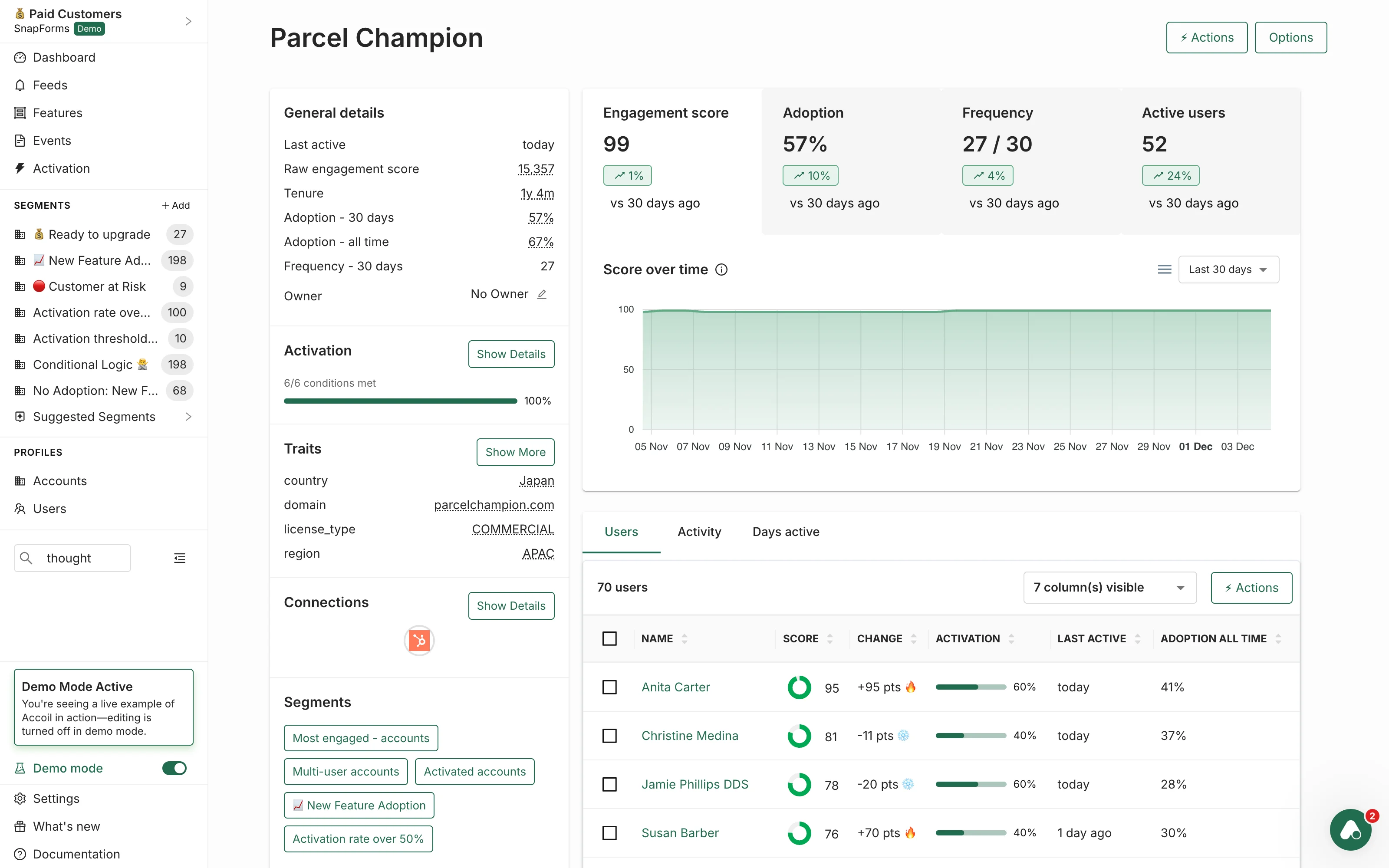Image resolution: width=1389 pixels, height=868 pixels.
Task: Open Activation lightning icon in sidebar
Action: 20,168
